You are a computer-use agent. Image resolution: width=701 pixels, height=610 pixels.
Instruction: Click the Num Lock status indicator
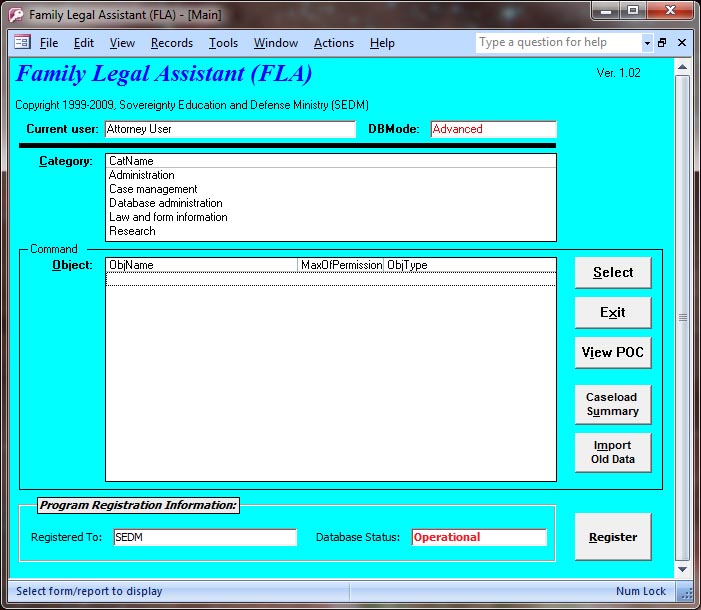(x=641, y=591)
